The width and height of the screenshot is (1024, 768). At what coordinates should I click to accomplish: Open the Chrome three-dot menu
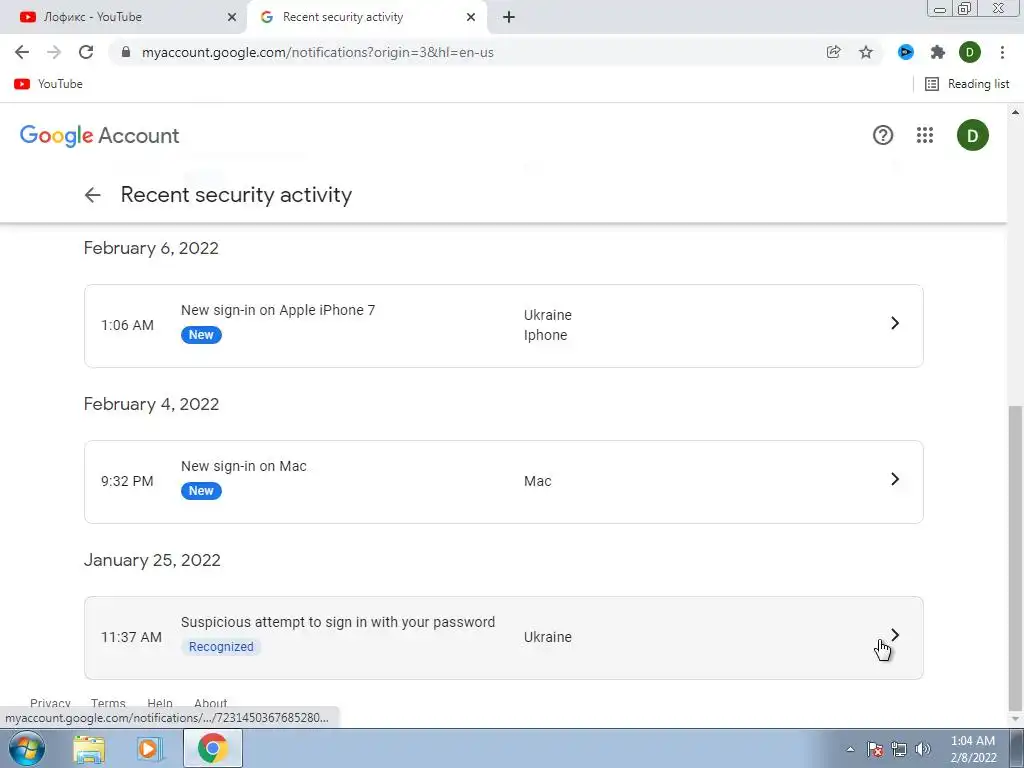tap(1002, 52)
